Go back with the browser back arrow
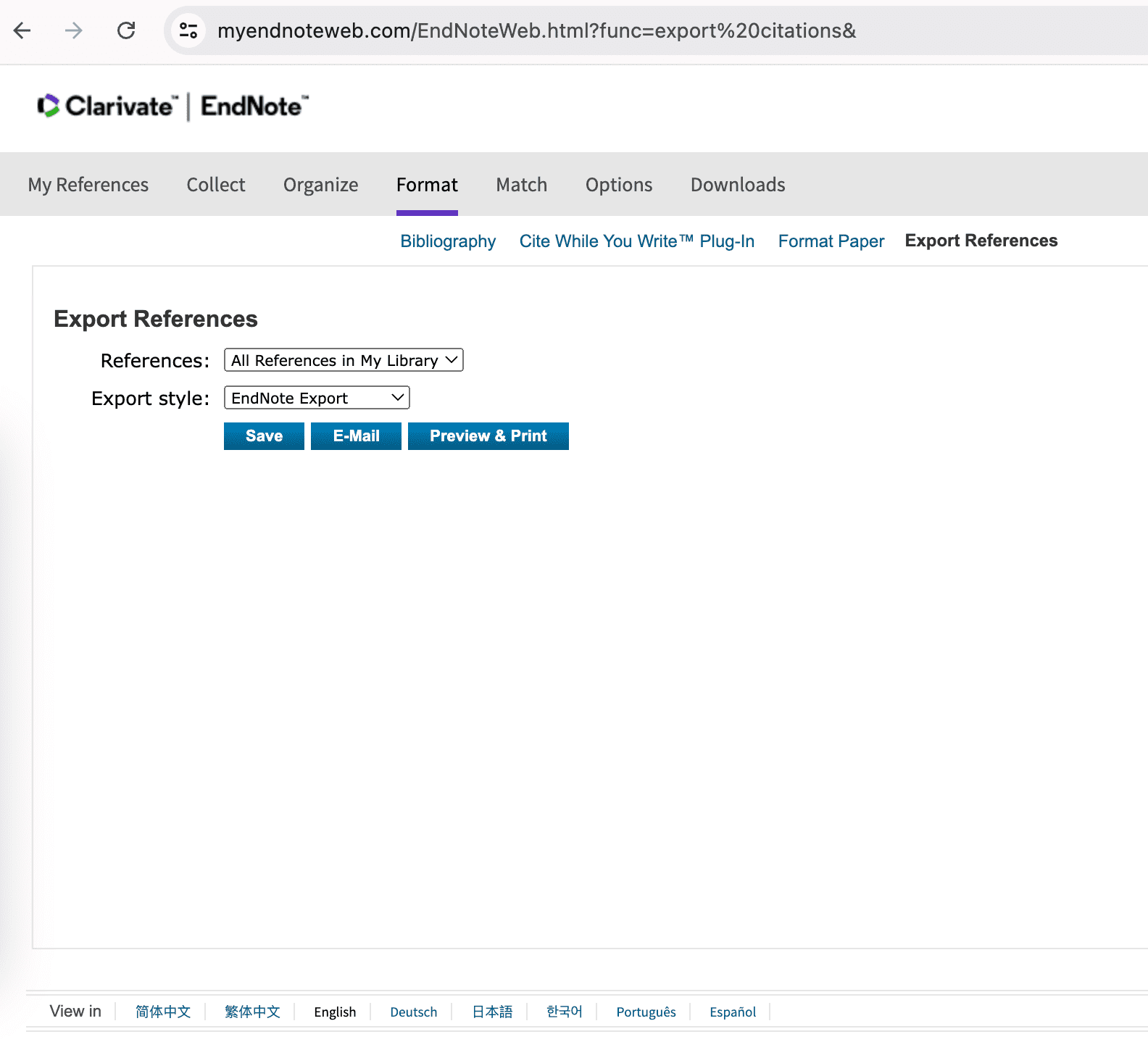This screenshot has width=1148, height=1042. (22, 30)
